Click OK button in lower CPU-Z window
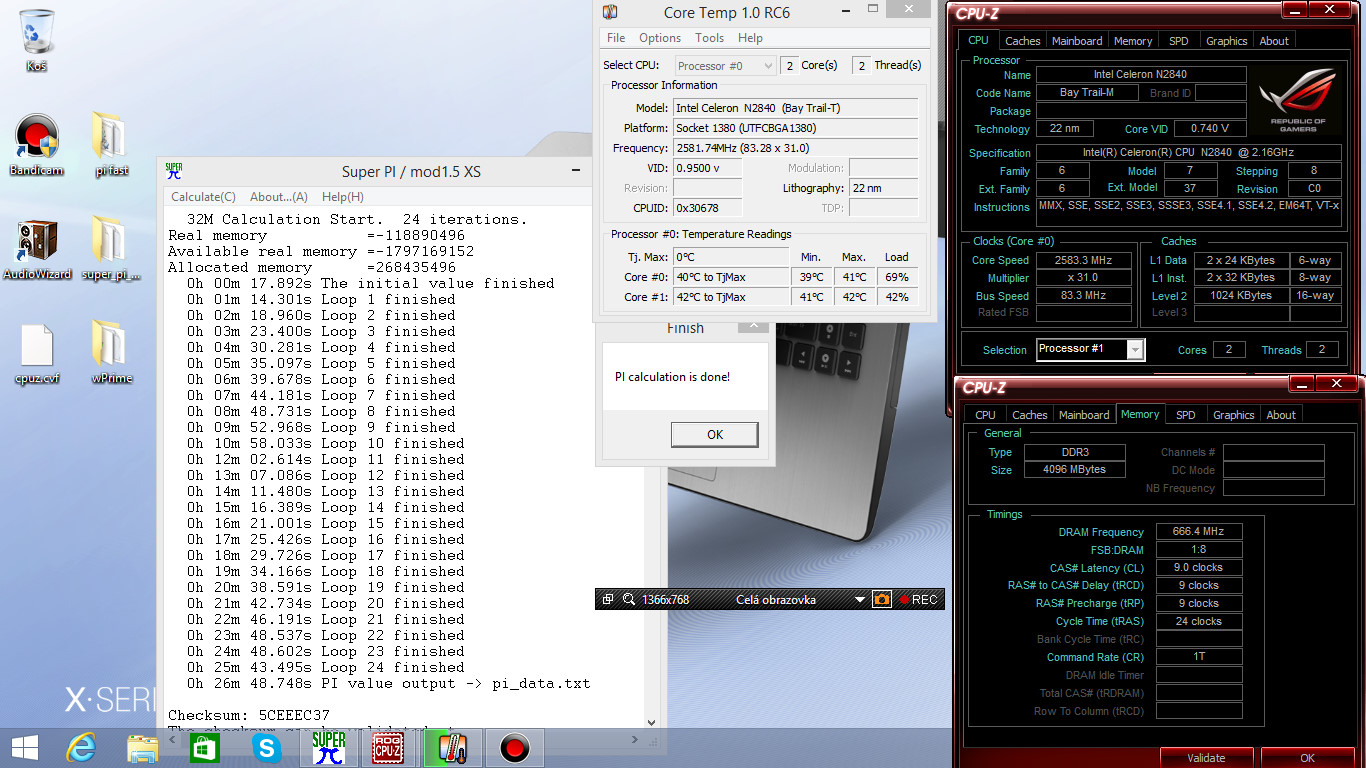The width and height of the screenshot is (1366, 768). [1307, 758]
